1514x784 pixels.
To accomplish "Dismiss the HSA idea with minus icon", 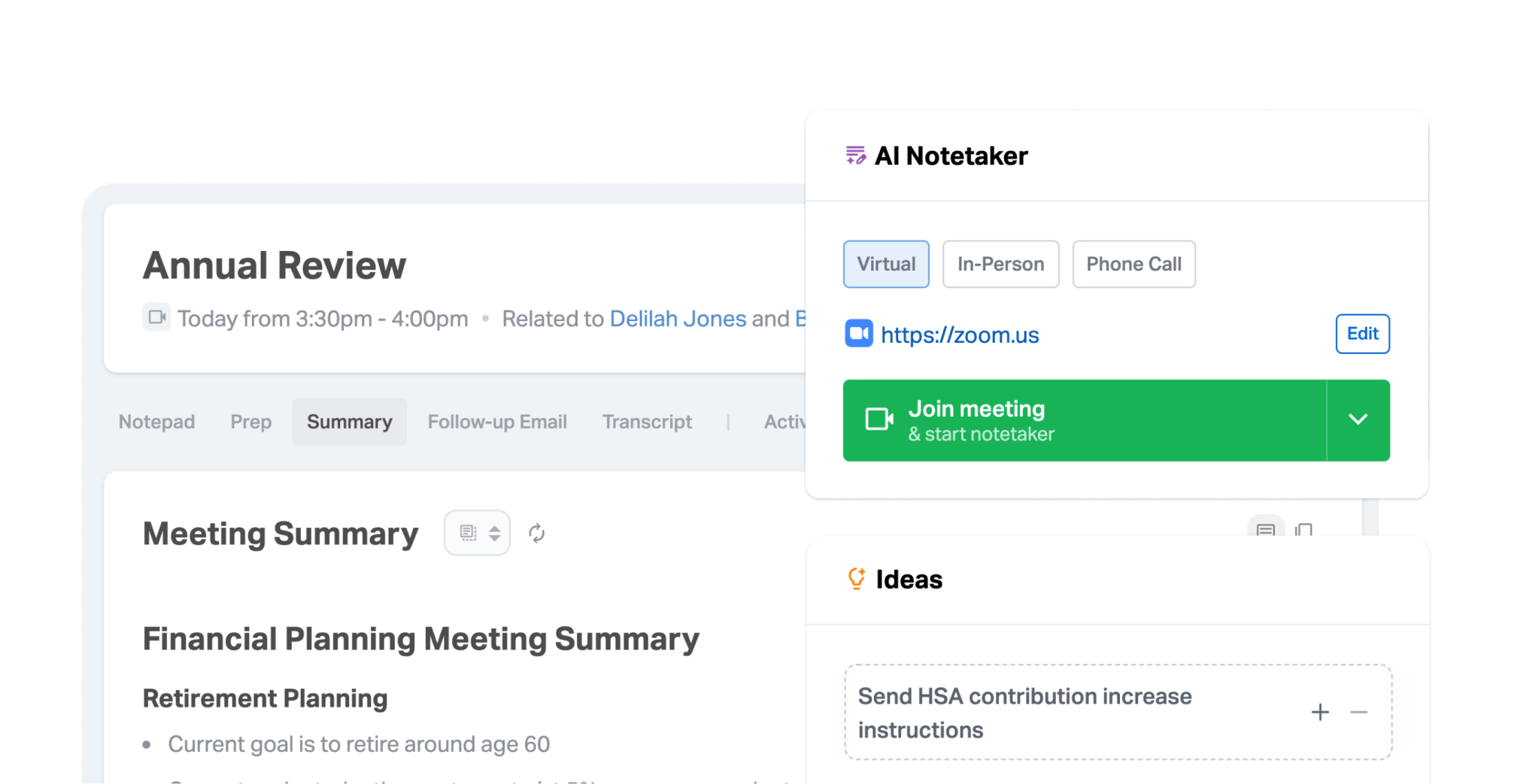I will click(1358, 712).
